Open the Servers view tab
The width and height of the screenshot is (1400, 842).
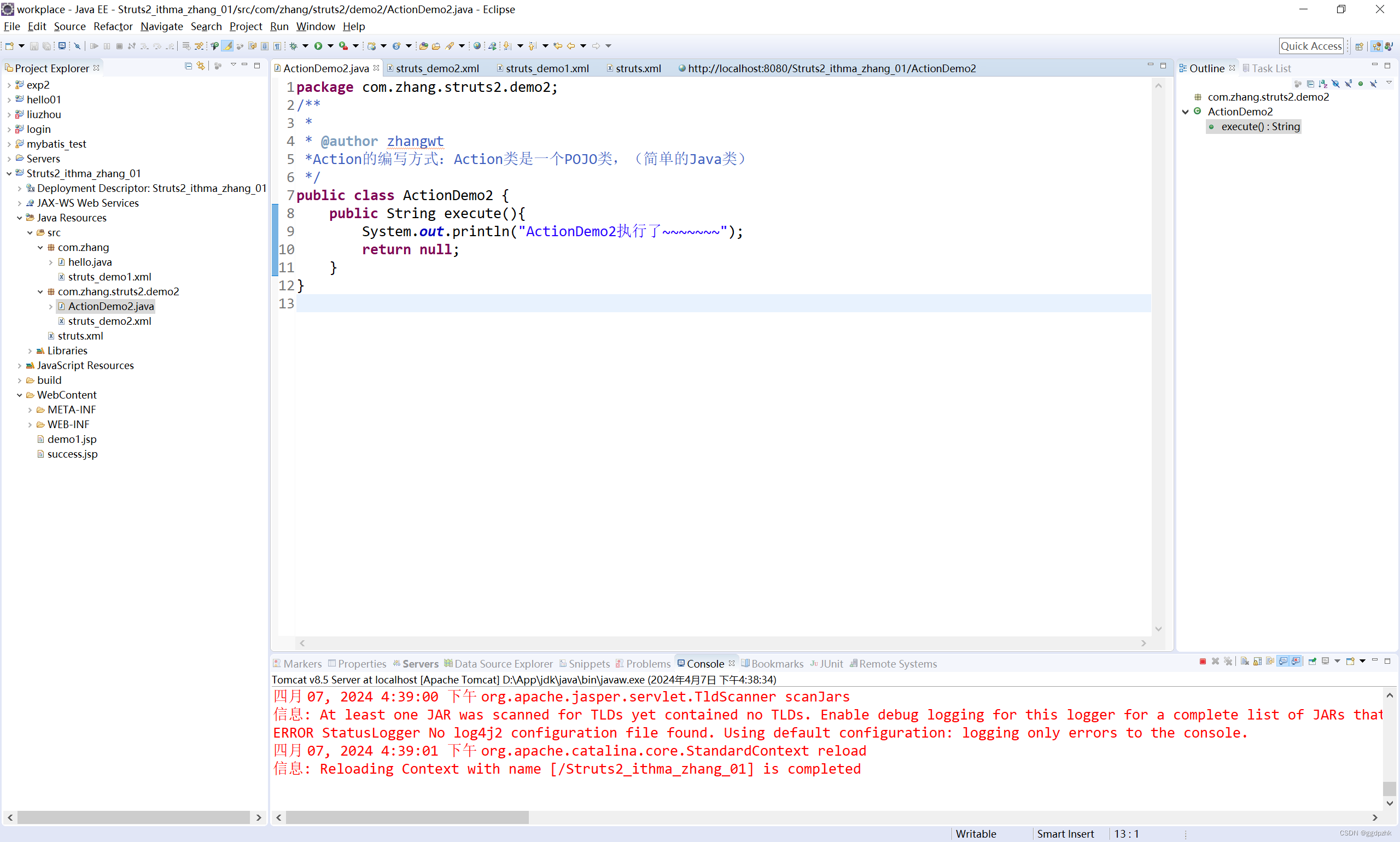(x=416, y=664)
